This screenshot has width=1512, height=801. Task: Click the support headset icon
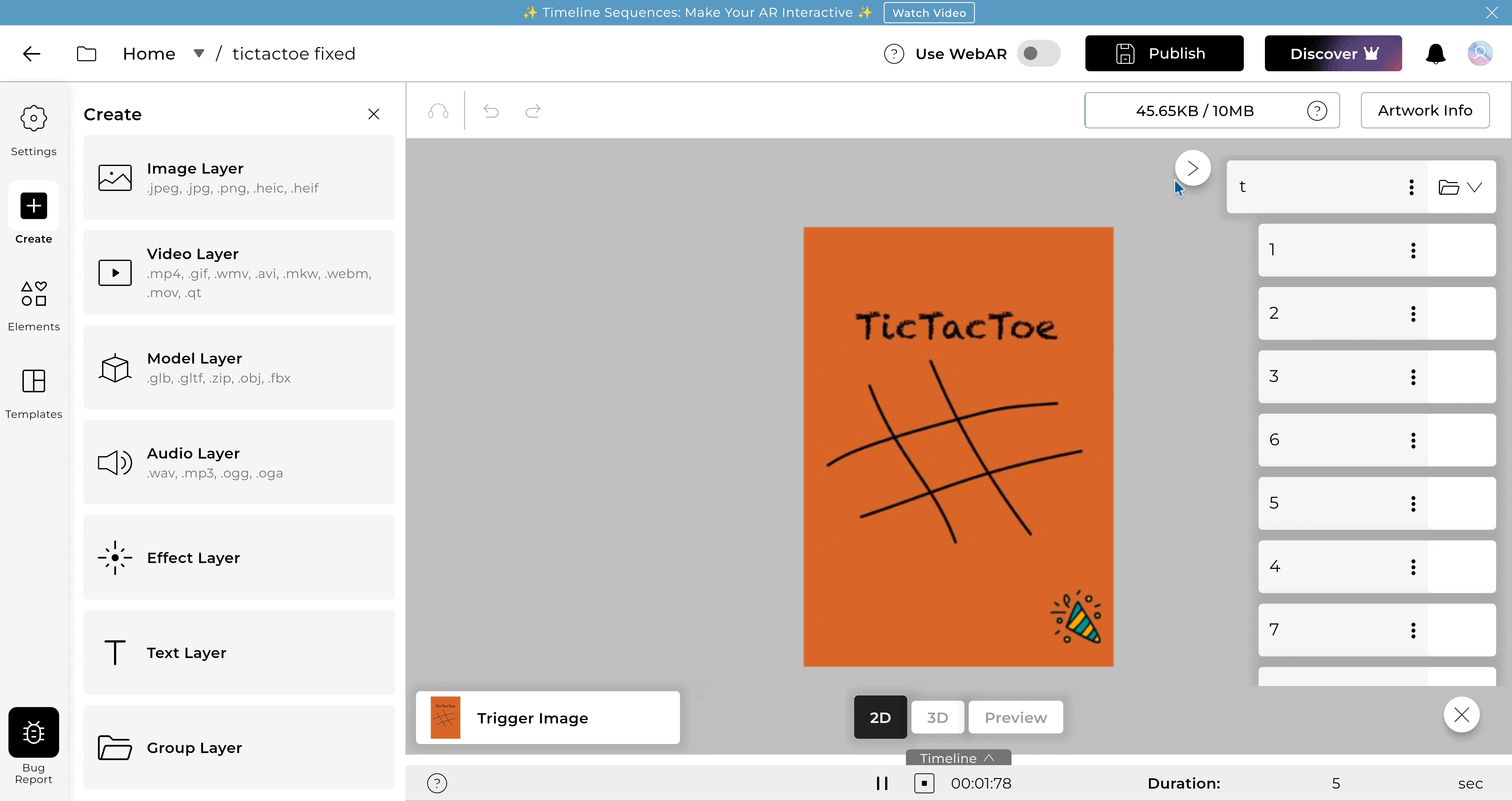point(438,111)
